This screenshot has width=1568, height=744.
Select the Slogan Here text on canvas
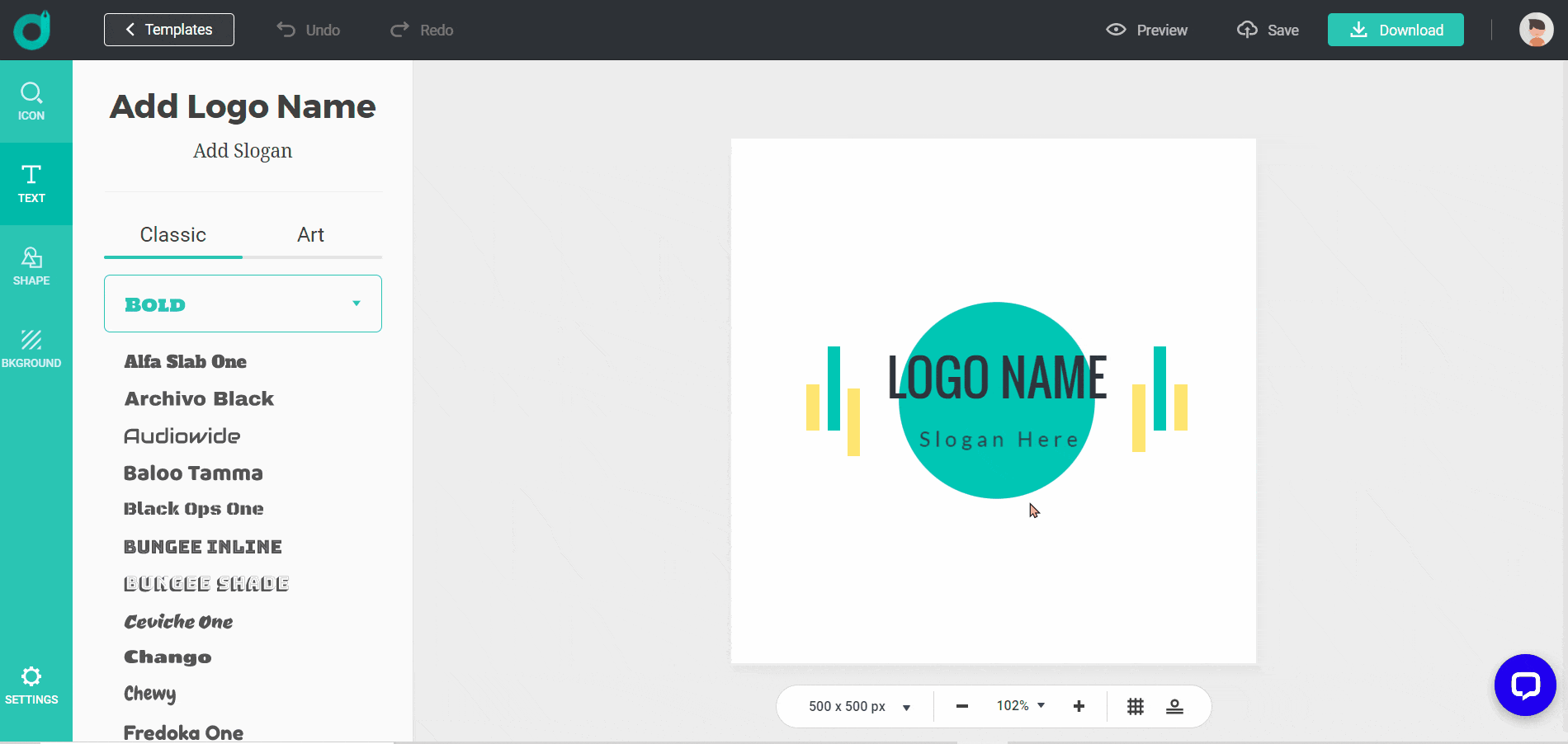tap(999, 440)
